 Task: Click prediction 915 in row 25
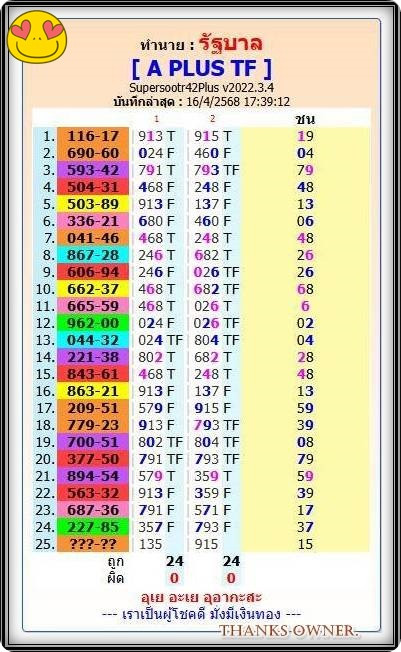(206, 544)
